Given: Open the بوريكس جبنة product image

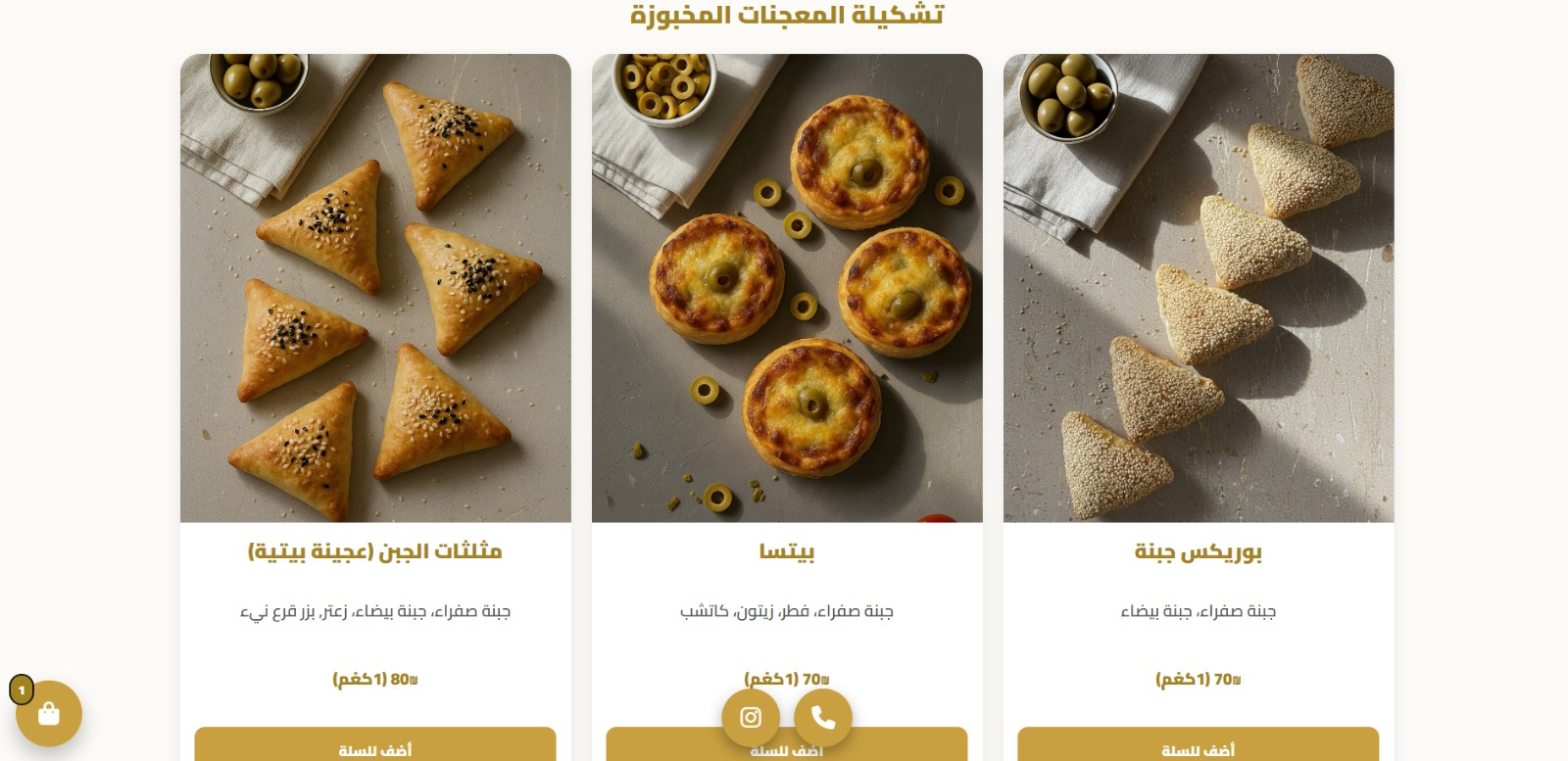Looking at the screenshot, I should (1199, 288).
